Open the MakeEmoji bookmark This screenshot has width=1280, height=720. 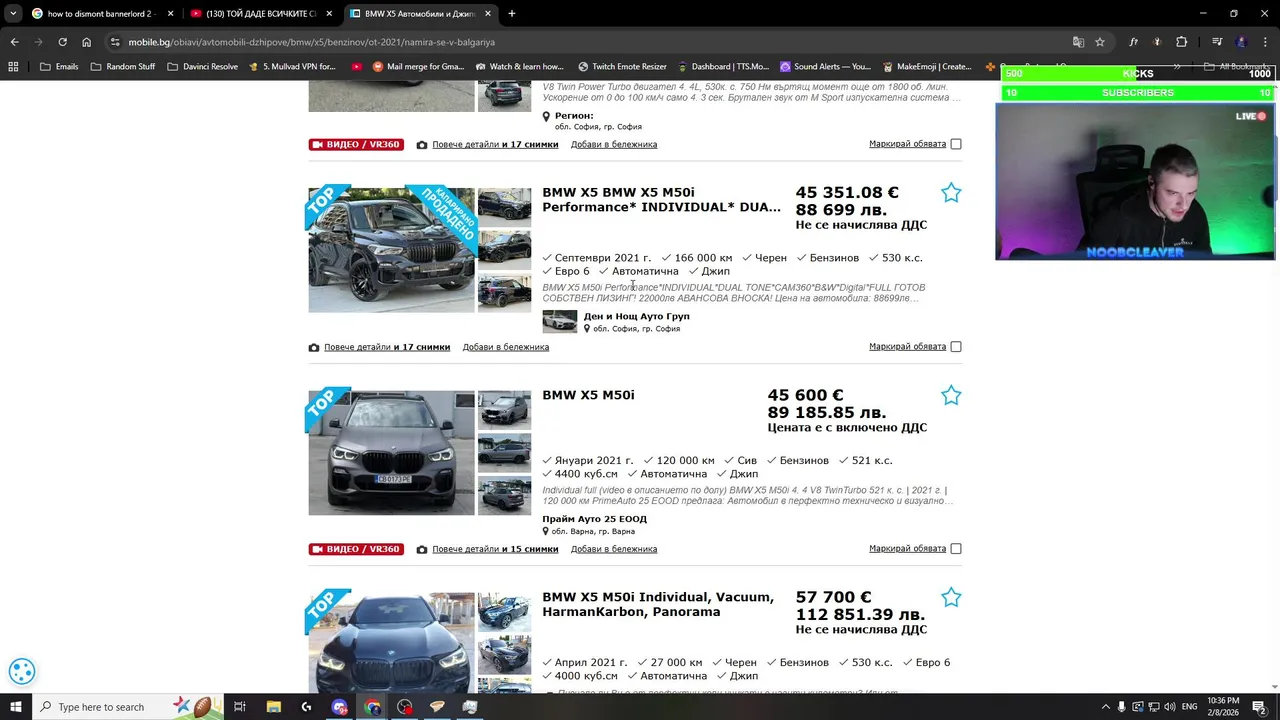(x=928, y=67)
